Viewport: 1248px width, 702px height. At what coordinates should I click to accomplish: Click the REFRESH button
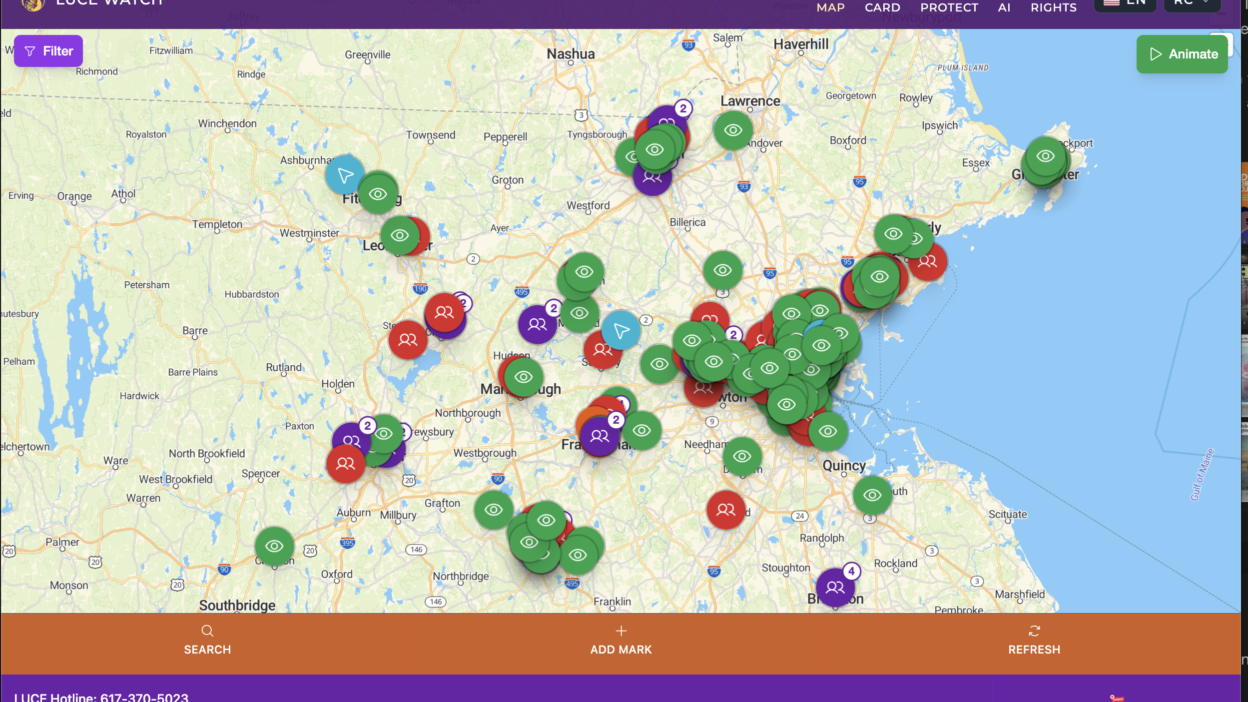pos(1034,640)
